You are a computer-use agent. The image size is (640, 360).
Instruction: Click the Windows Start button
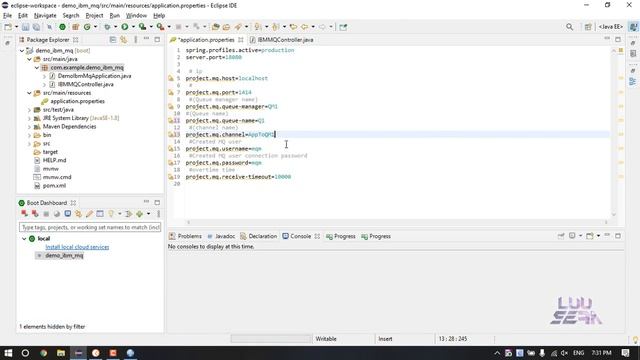(8, 353)
